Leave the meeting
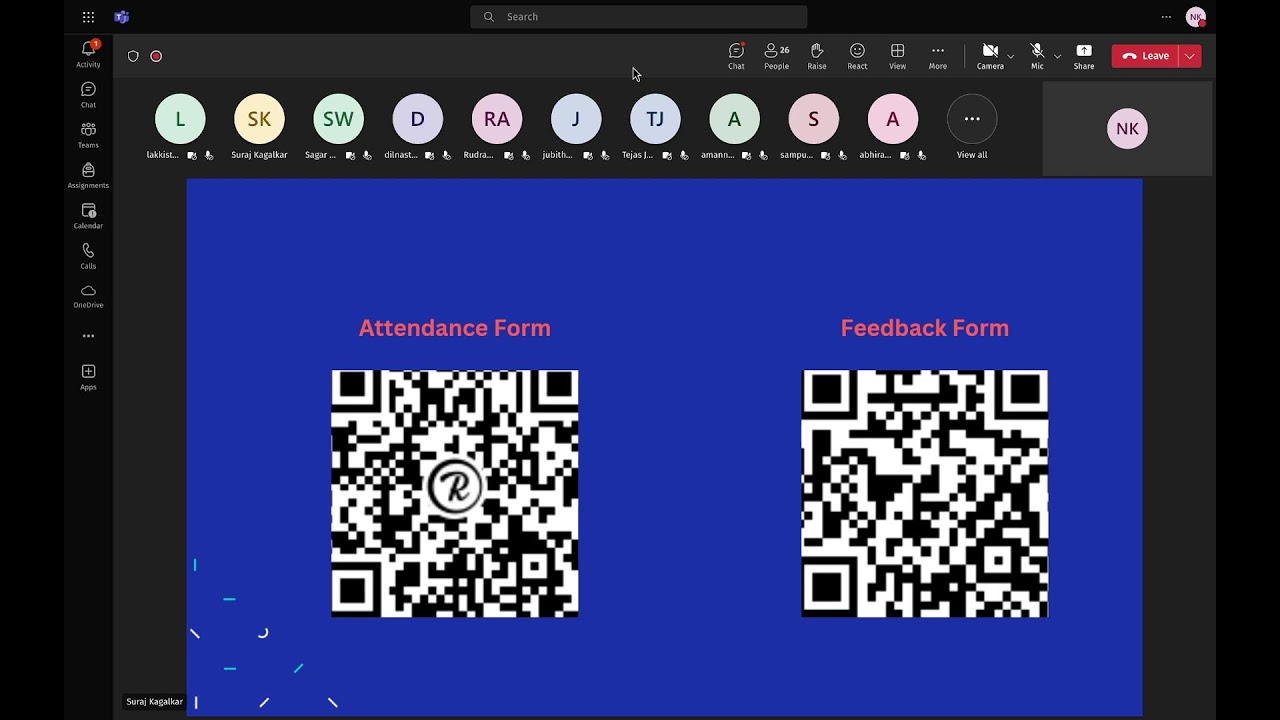Screen dimensions: 1280x720 click(1145, 56)
